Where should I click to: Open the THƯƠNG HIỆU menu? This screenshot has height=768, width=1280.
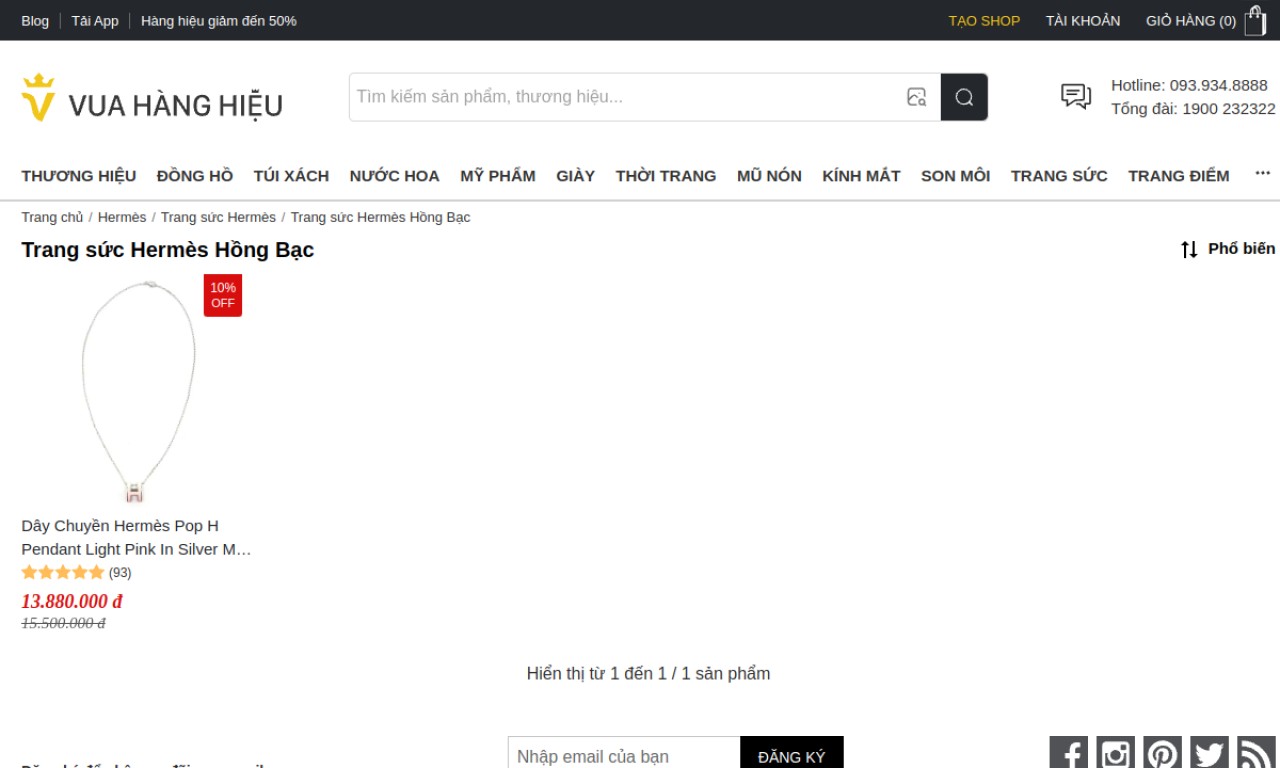79,176
